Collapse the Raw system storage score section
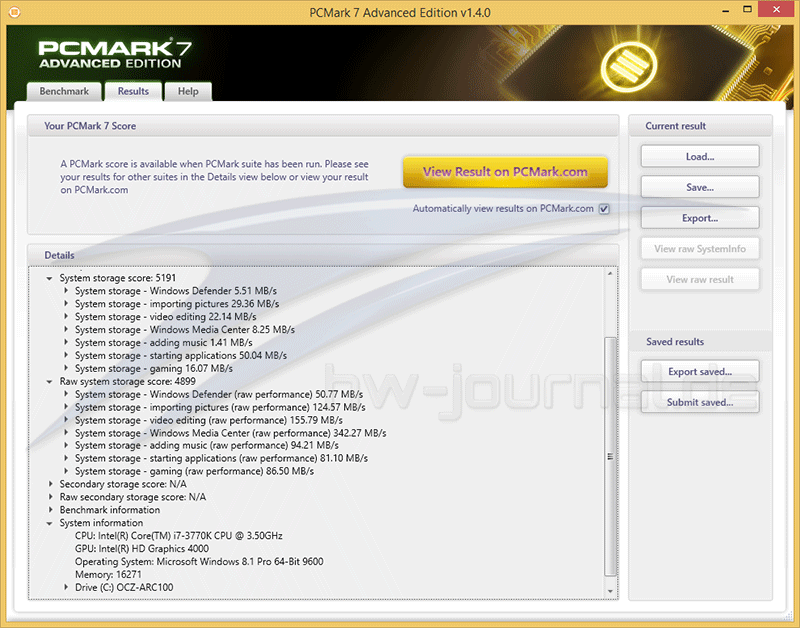800x628 pixels. click(x=48, y=381)
